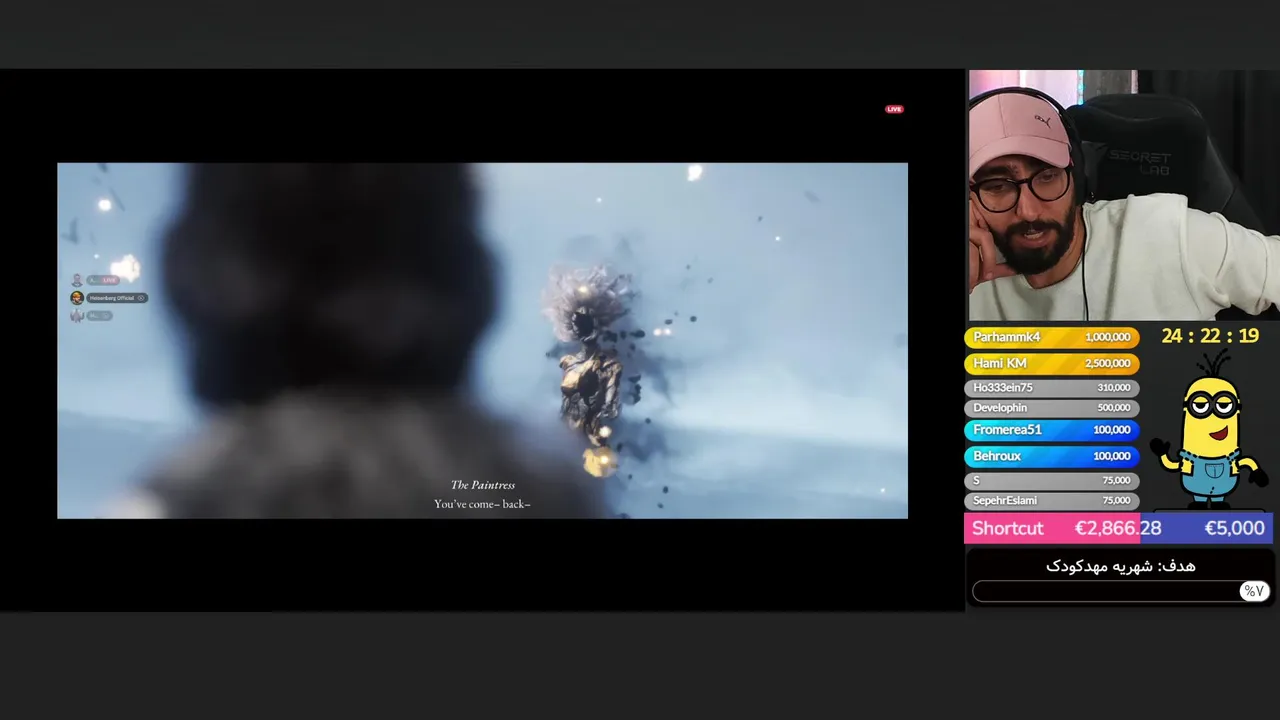
Task: Click the €2,866.28 raised amount
Action: pyautogui.click(x=1118, y=528)
